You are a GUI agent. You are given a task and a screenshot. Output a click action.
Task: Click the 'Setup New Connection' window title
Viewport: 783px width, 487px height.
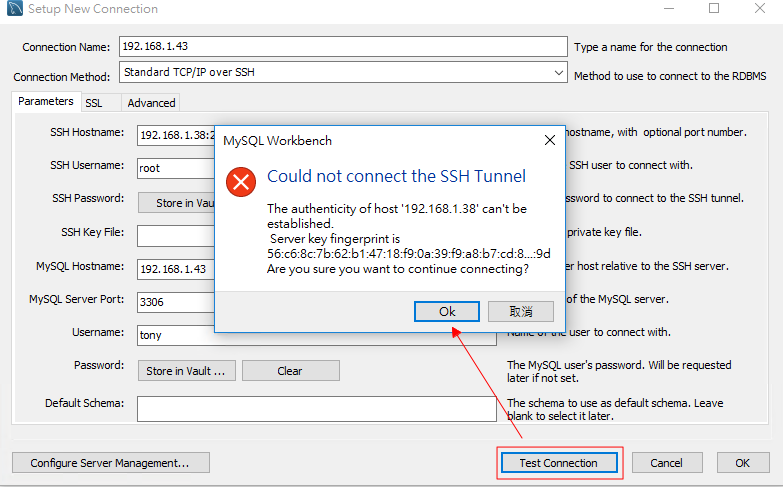[93, 9]
